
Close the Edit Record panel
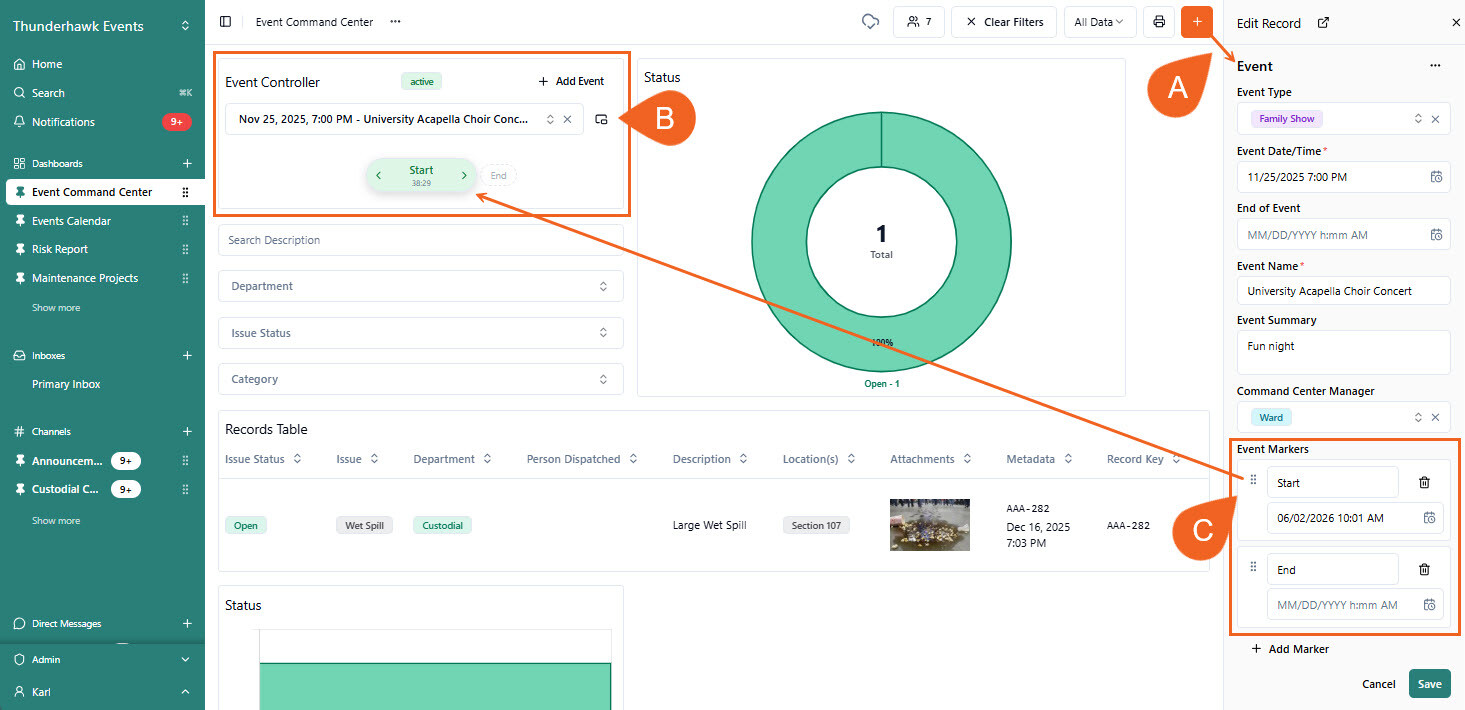pos(1455,23)
